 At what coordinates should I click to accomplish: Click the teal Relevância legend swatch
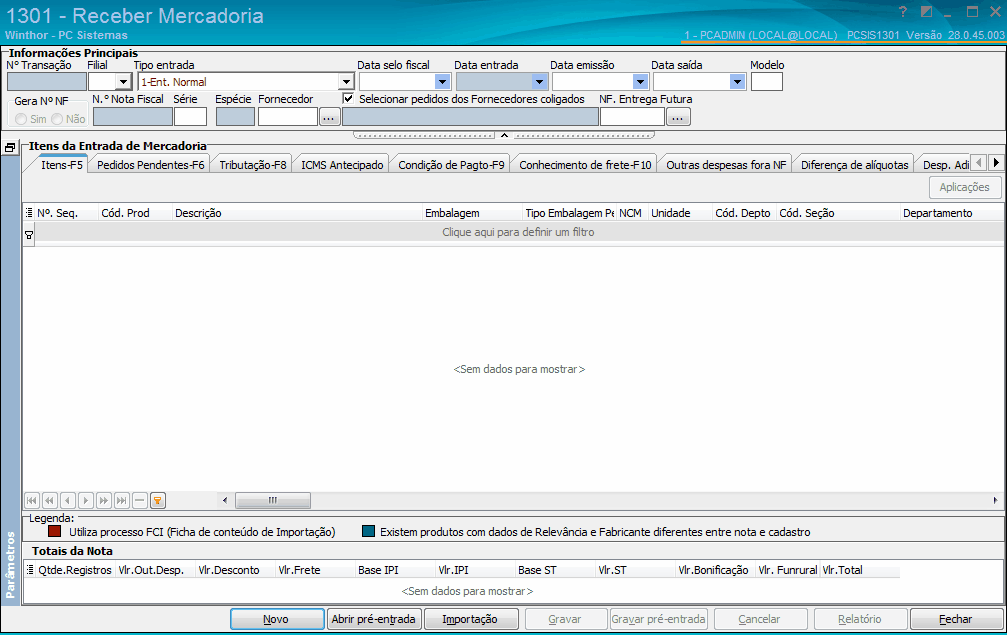(x=368, y=532)
